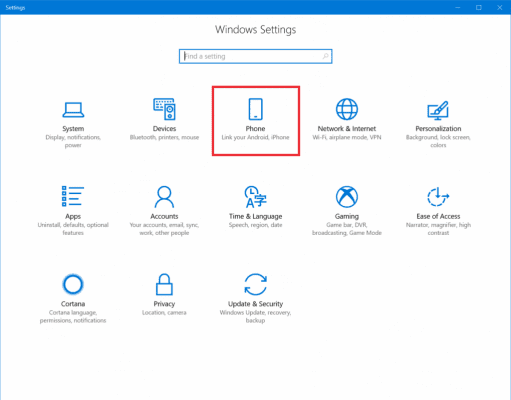Click 'Link your Android, iPhone' description
511x400 pixels.
click(255, 137)
